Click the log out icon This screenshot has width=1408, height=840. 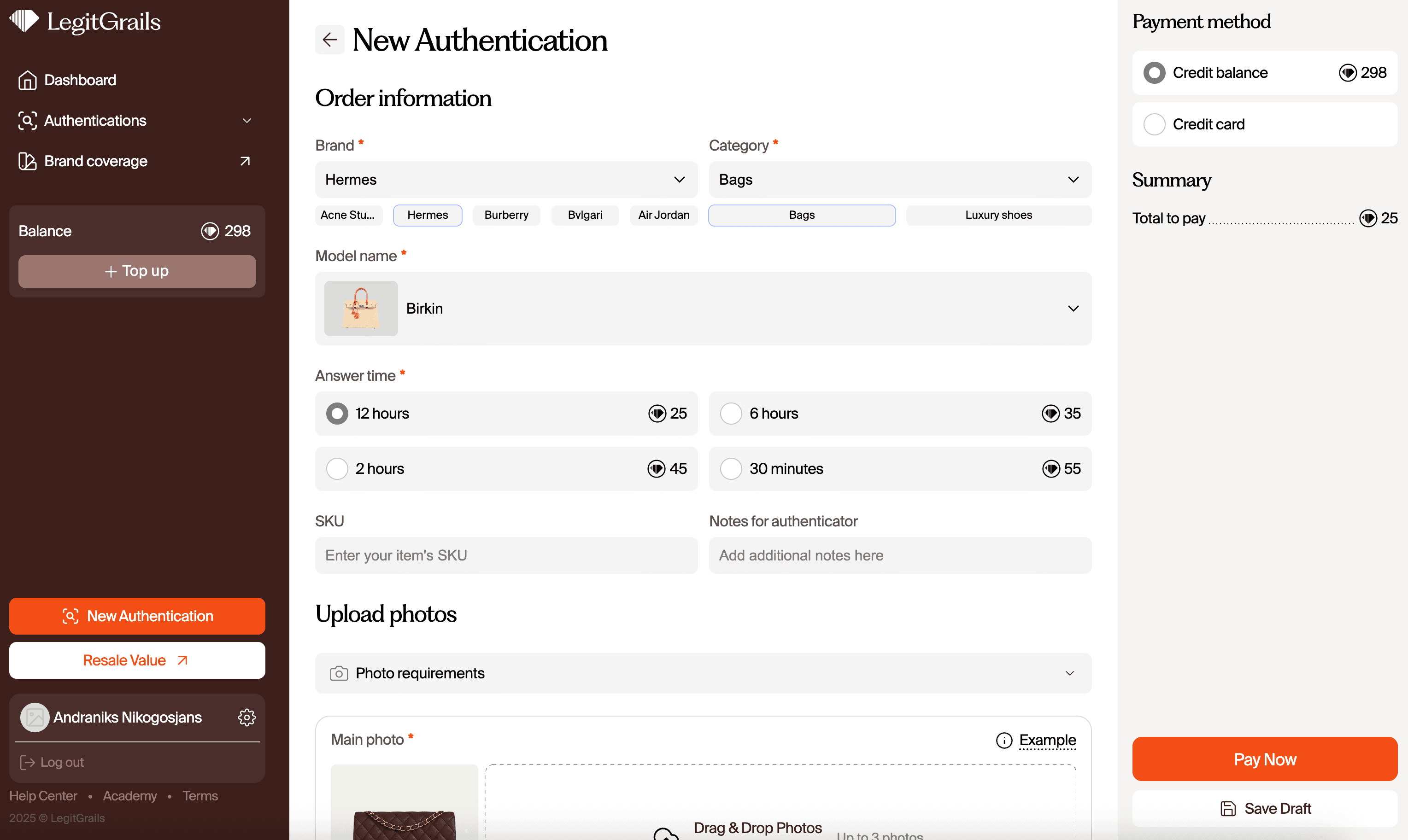point(27,762)
